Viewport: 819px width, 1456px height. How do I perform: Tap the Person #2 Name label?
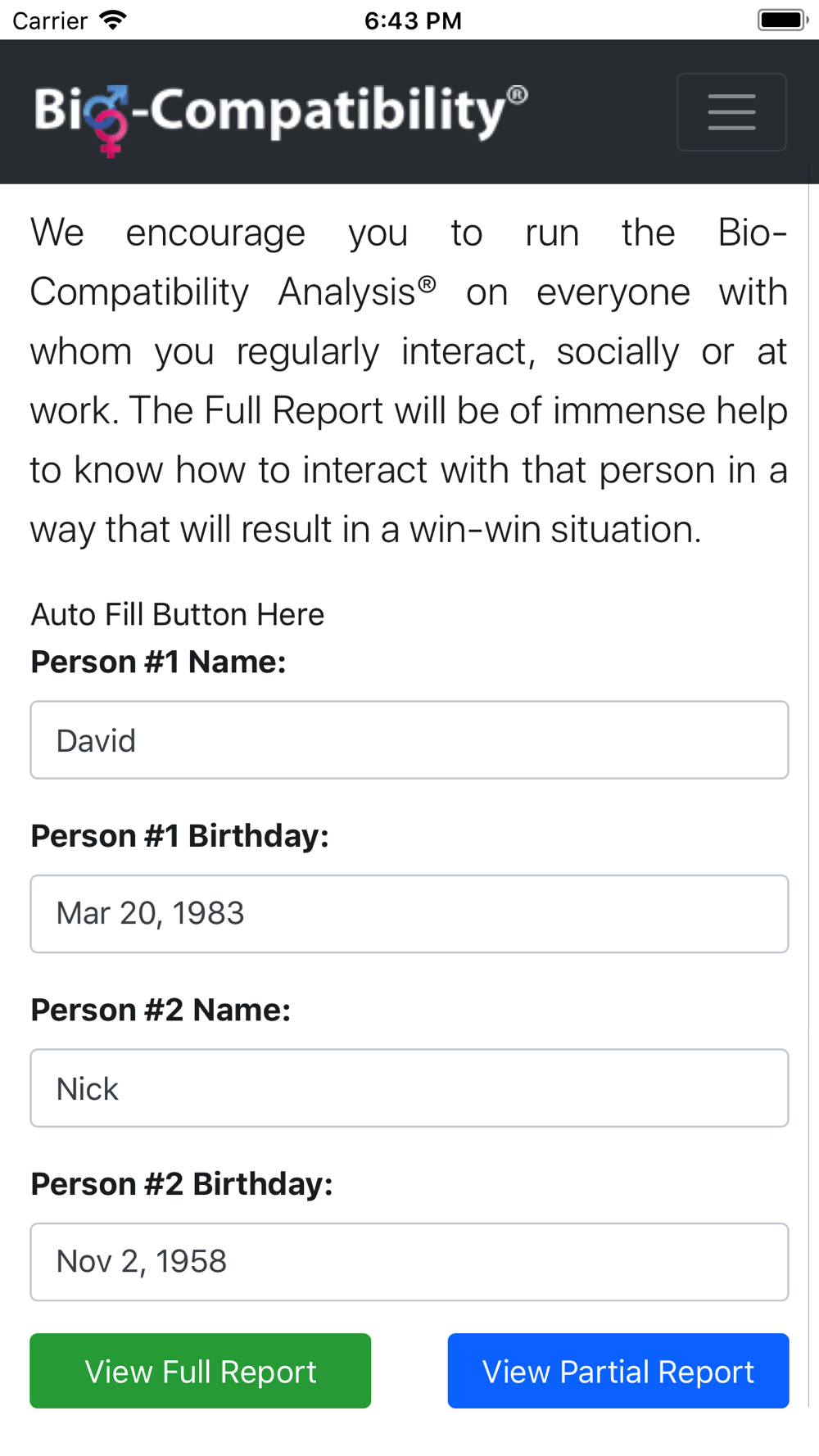pos(161,1010)
